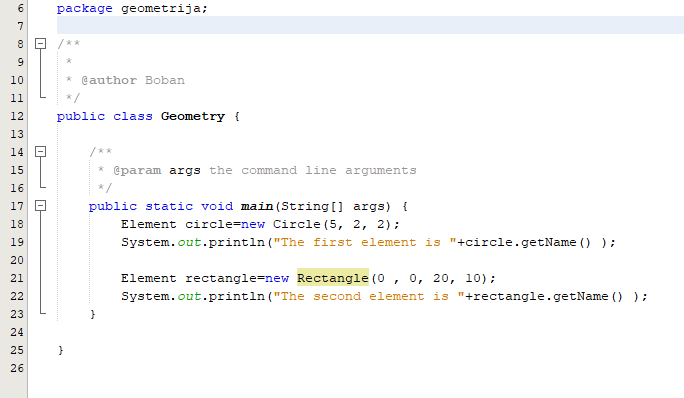Click the 'out' field on line 22

coord(189,296)
